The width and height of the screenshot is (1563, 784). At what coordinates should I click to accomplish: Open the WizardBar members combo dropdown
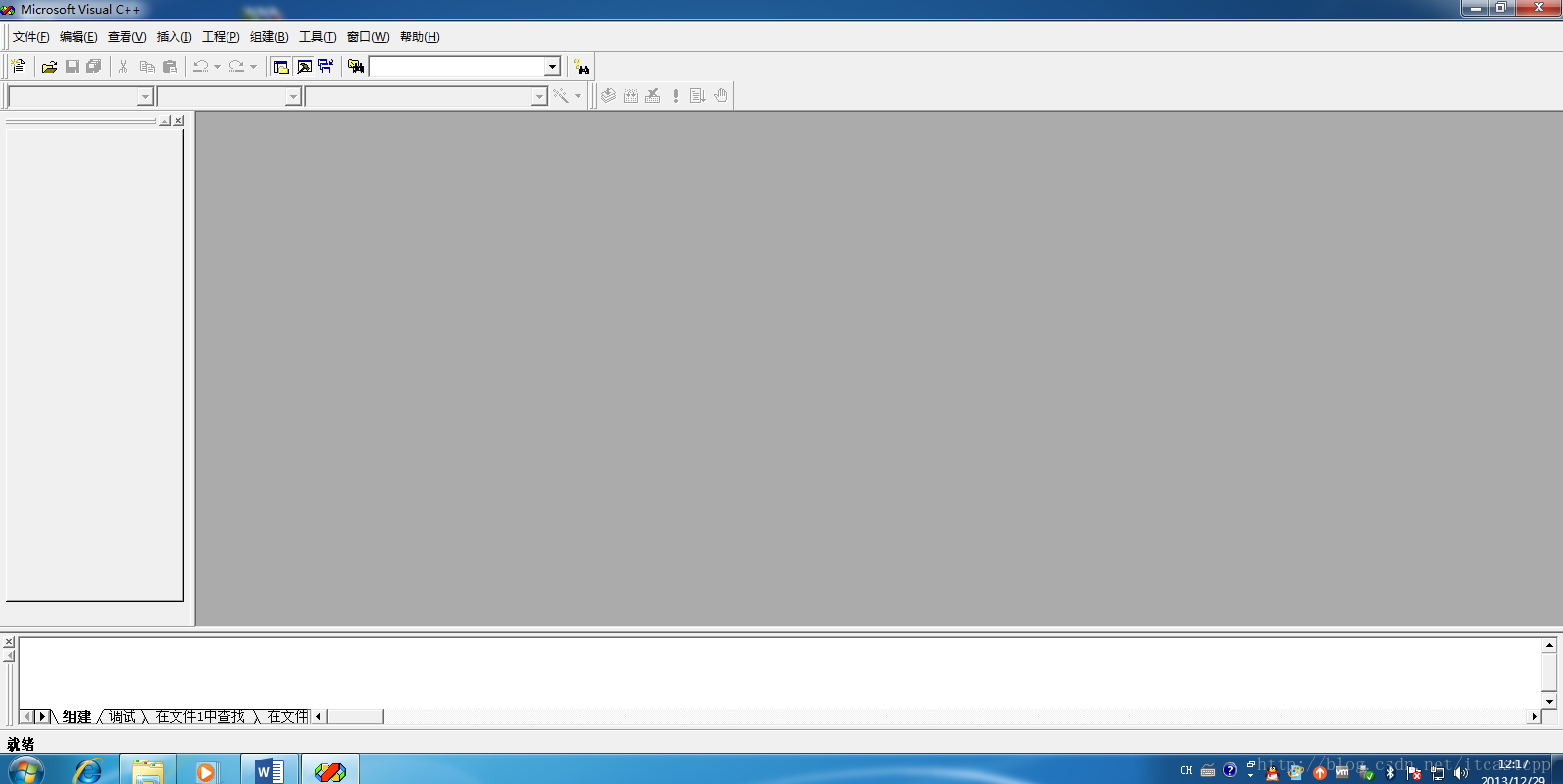539,96
